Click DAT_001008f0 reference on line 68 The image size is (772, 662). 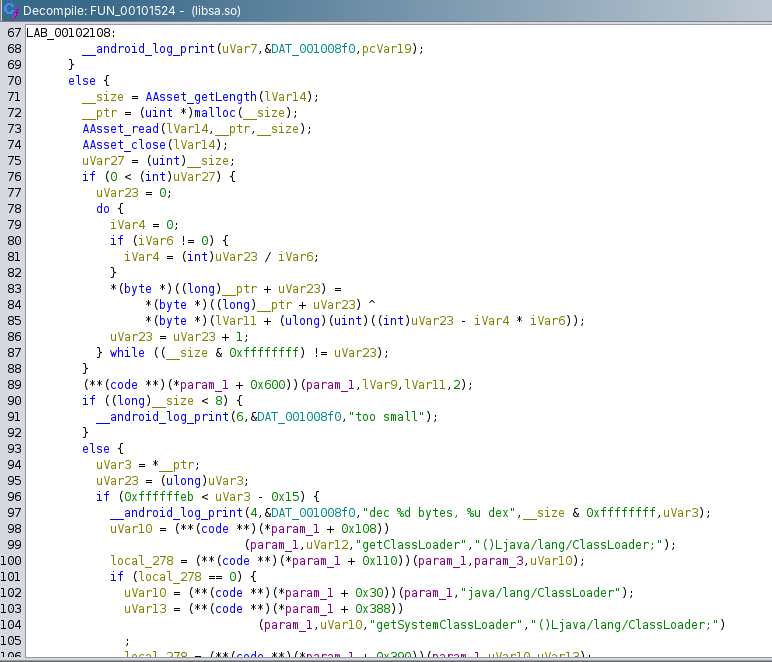pyautogui.click(x=313, y=49)
